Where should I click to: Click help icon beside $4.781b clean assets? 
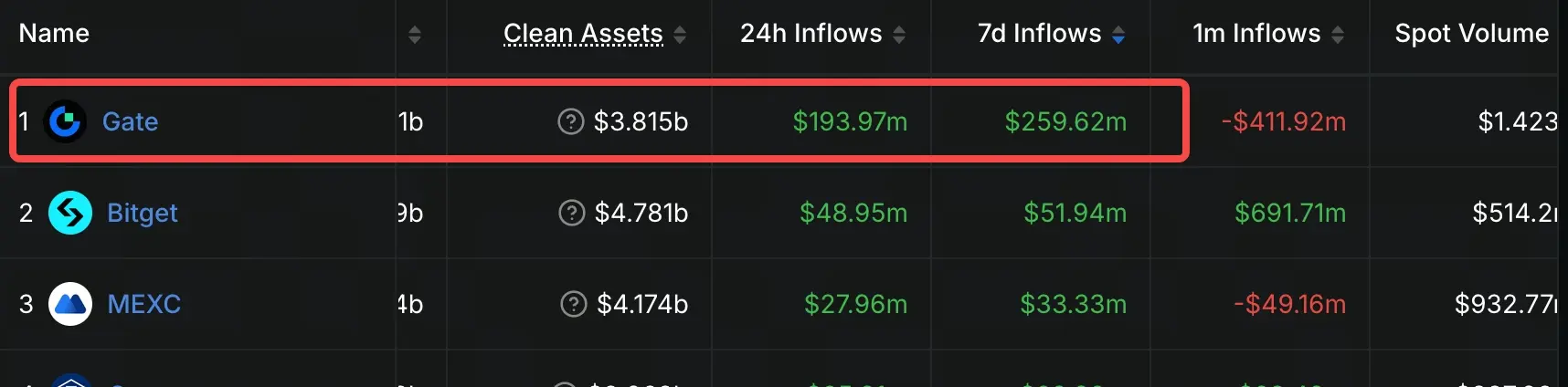tap(572, 213)
